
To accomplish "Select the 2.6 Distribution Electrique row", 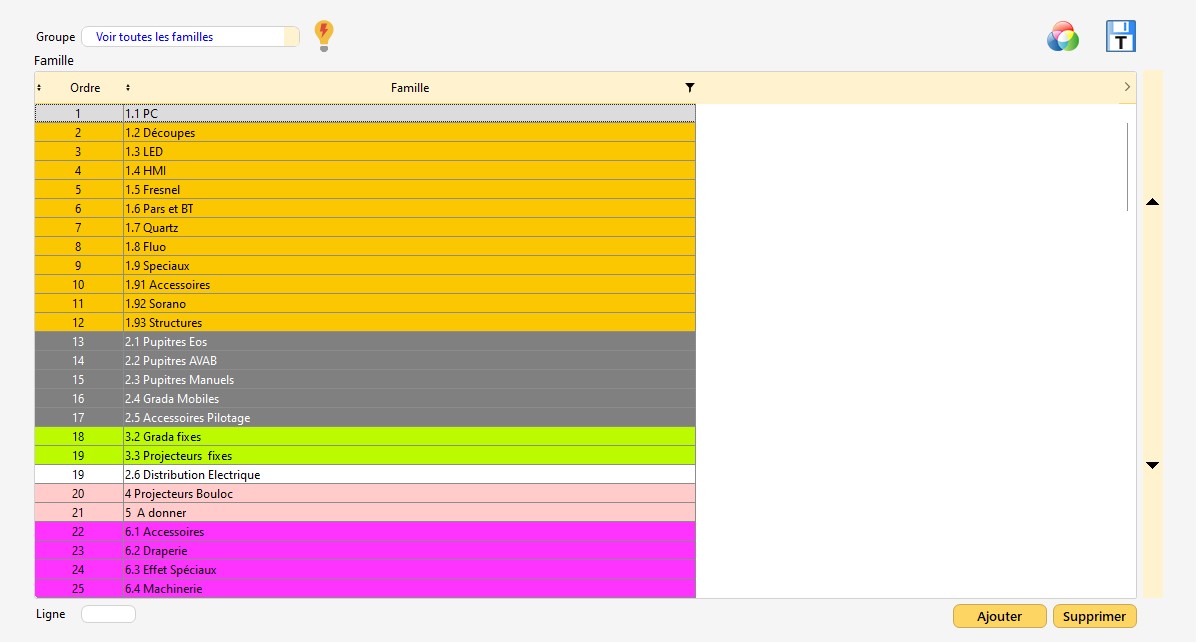I will pyautogui.click(x=400, y=475).
